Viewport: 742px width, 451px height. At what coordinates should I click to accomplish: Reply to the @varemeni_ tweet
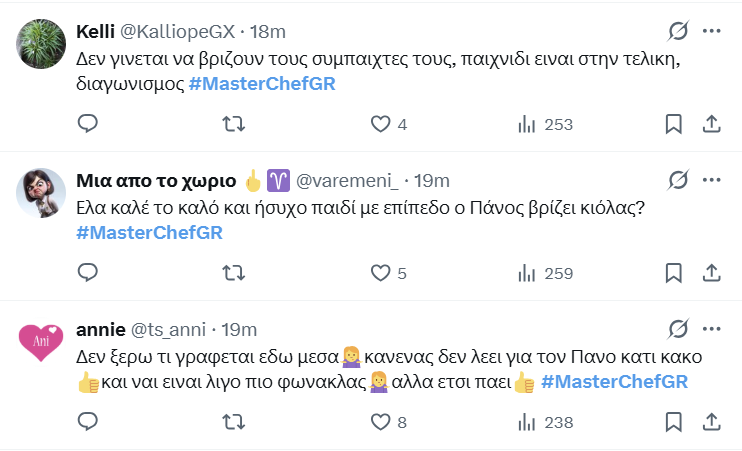87,273
